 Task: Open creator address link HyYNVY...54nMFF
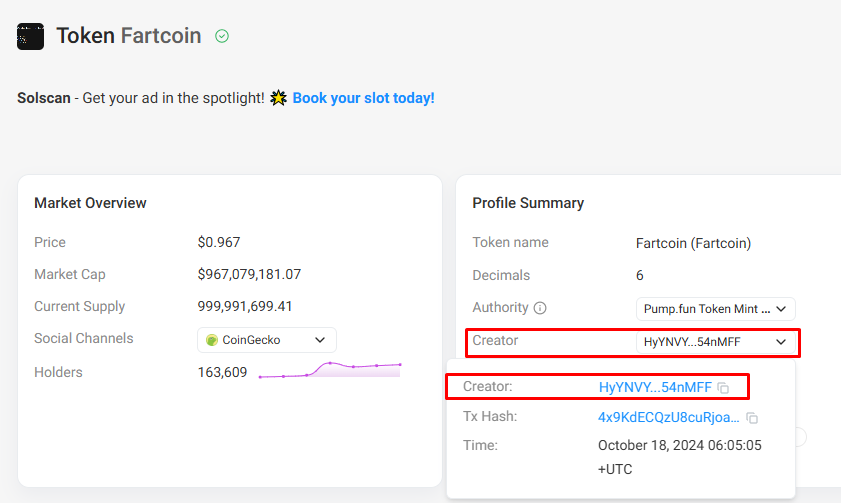[655, 387]
